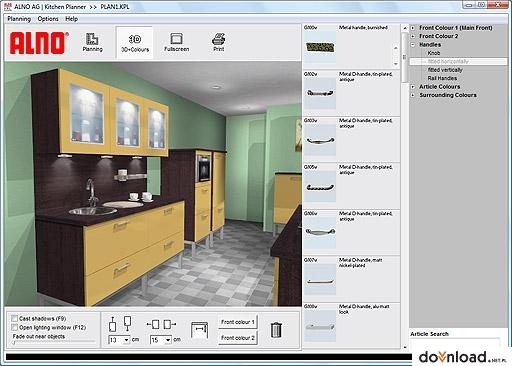
Task: Click the move handle up icon
Action: coord(112,324)
